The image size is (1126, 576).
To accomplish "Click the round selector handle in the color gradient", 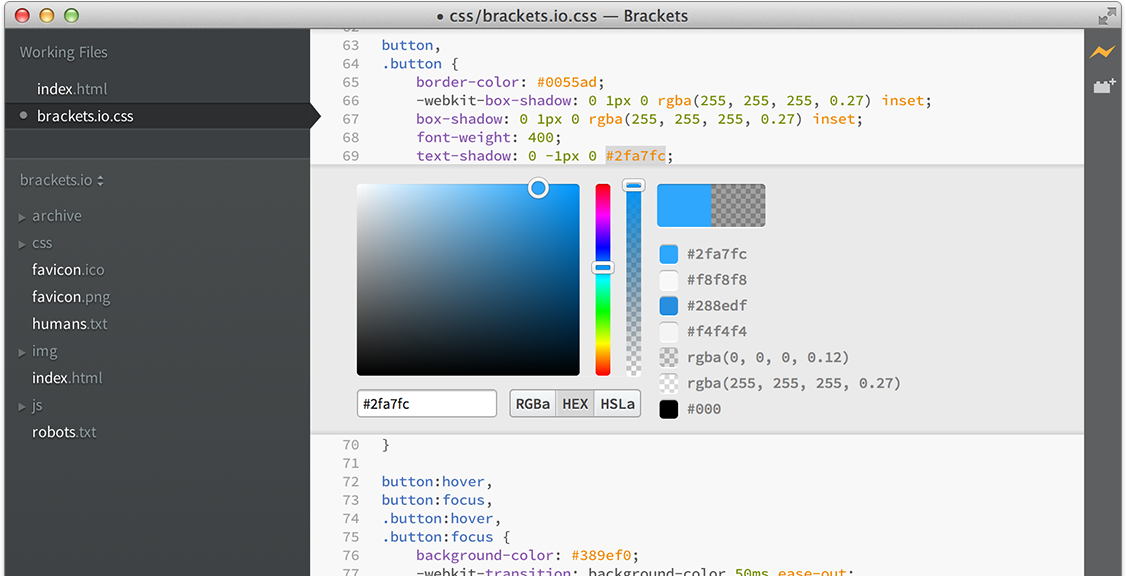I will (x=538, y=188).
